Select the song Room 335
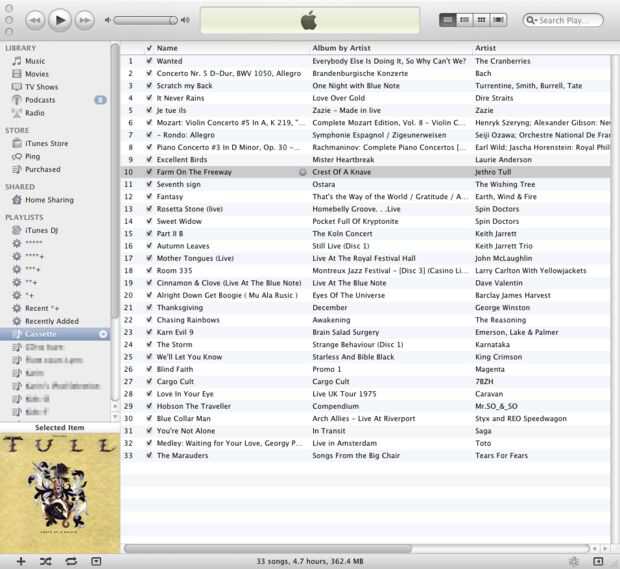 click(174, 270)
